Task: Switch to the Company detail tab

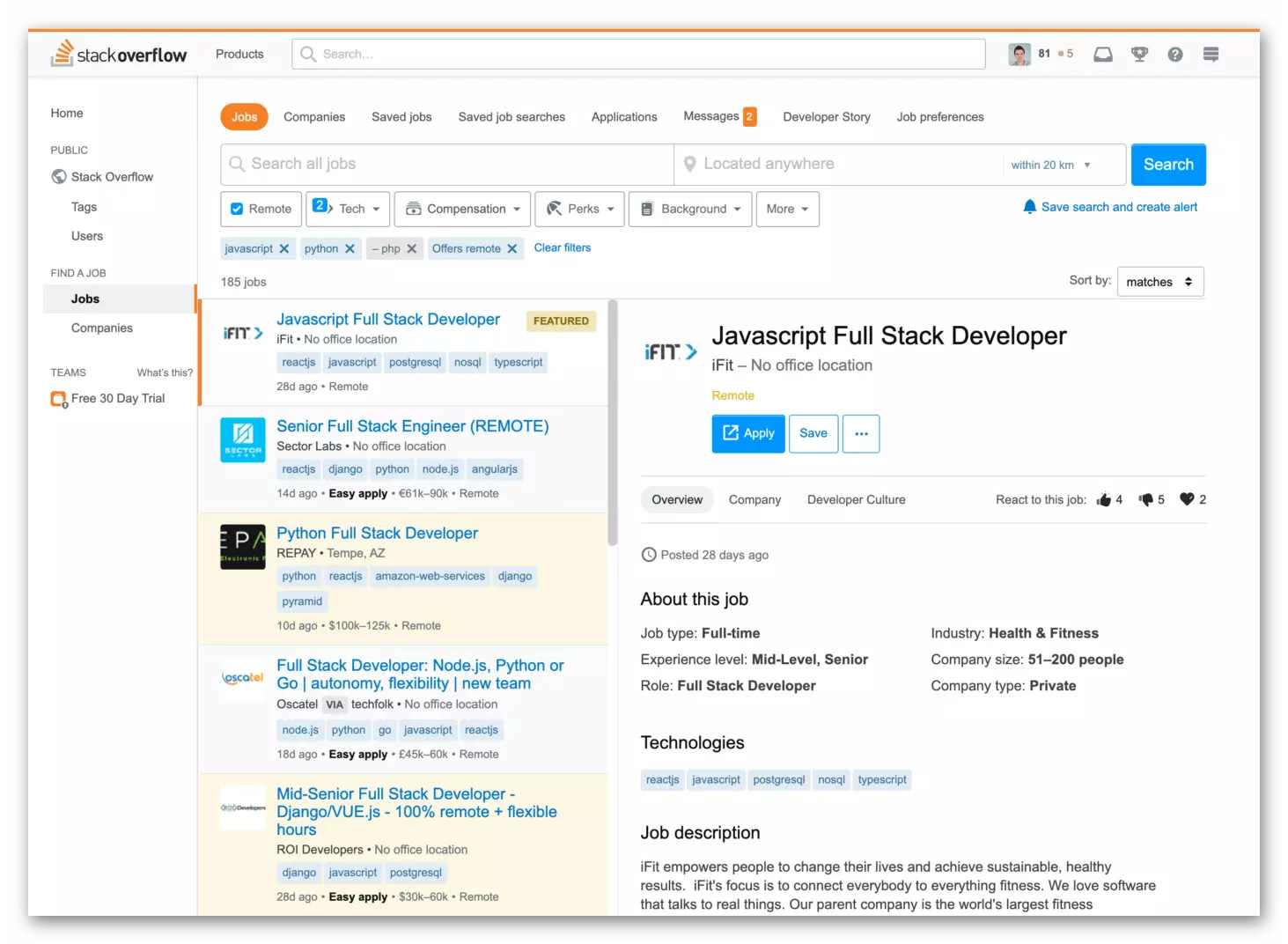Action: point(754,500)
